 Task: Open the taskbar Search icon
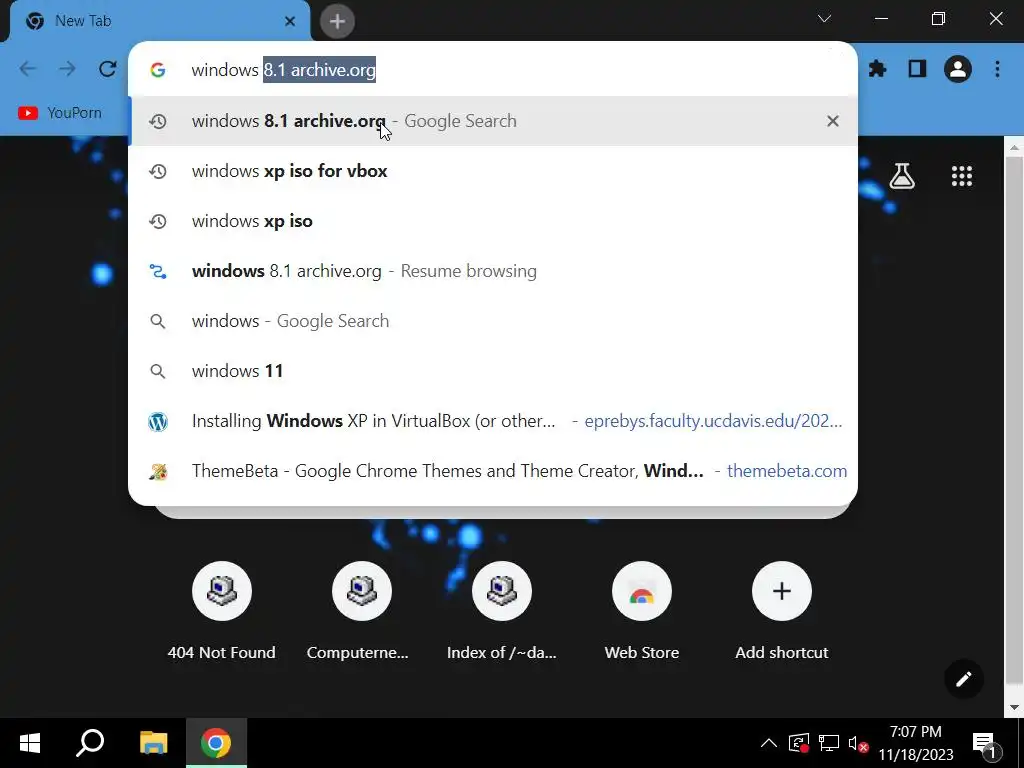[91, 743]
